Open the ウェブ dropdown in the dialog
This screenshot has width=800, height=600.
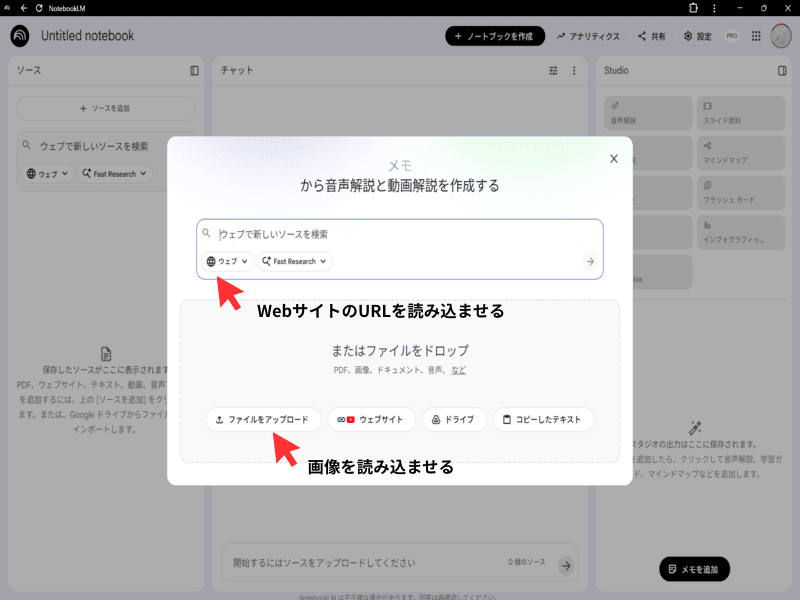click(x=228, y=261)
